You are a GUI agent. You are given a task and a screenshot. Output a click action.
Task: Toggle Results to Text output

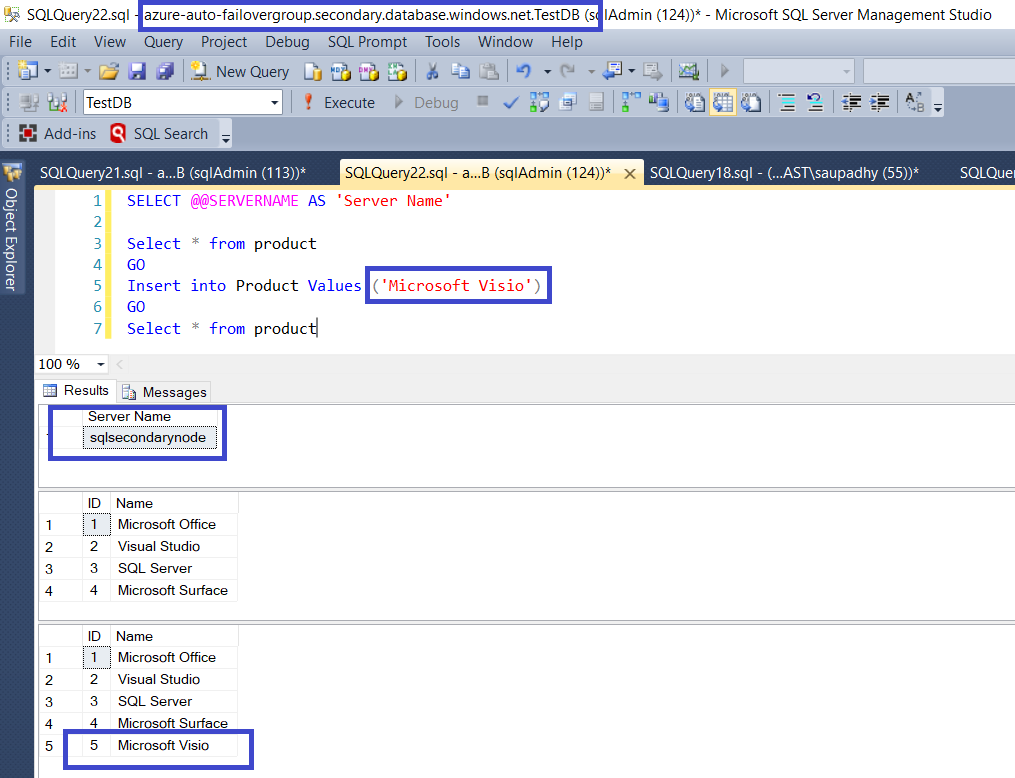coord(694,102)
